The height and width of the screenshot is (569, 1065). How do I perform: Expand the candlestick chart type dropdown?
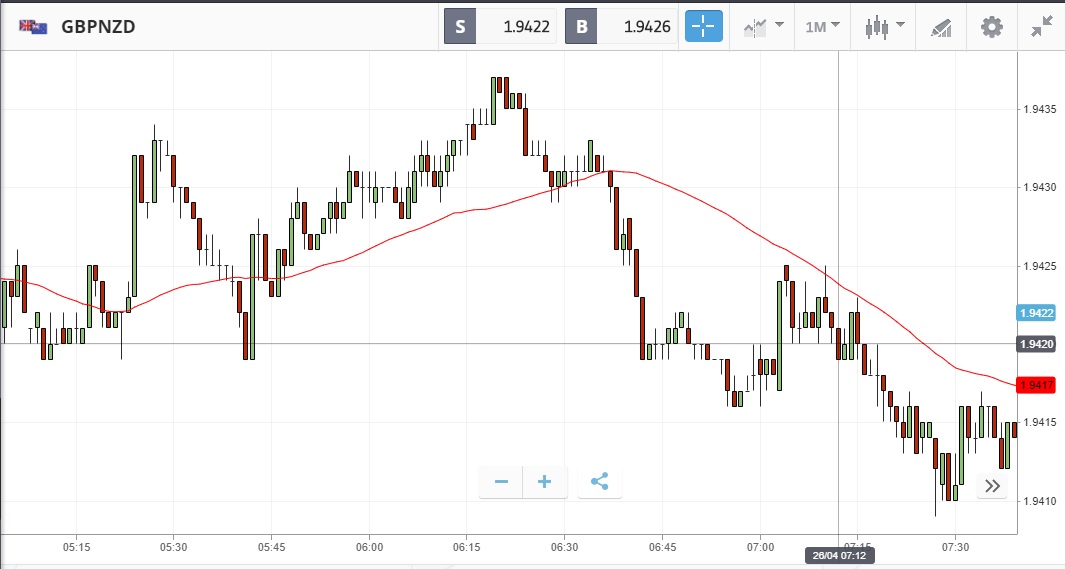(x=884, y=27)
